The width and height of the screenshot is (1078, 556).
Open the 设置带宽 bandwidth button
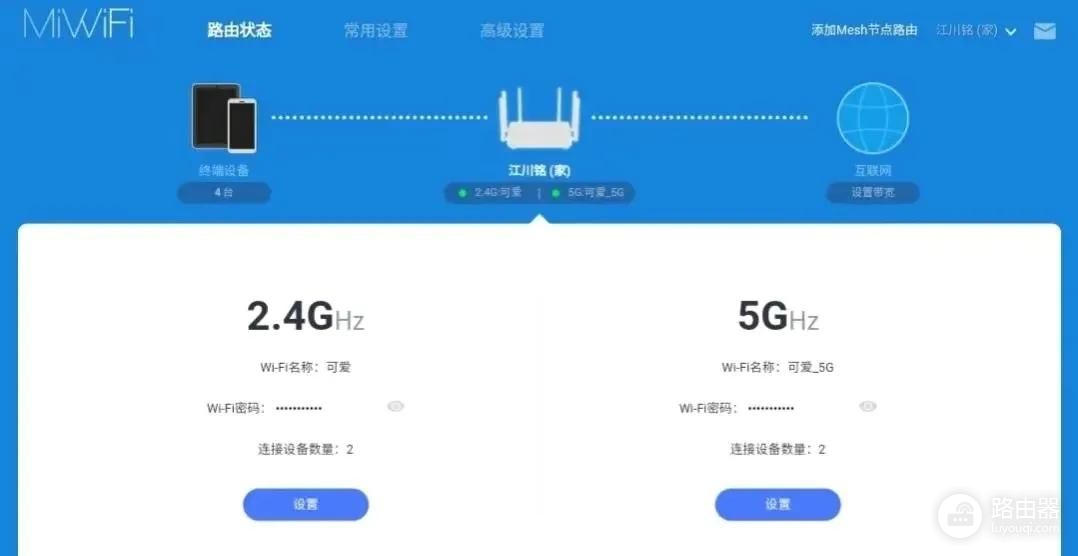coord(872,193)
